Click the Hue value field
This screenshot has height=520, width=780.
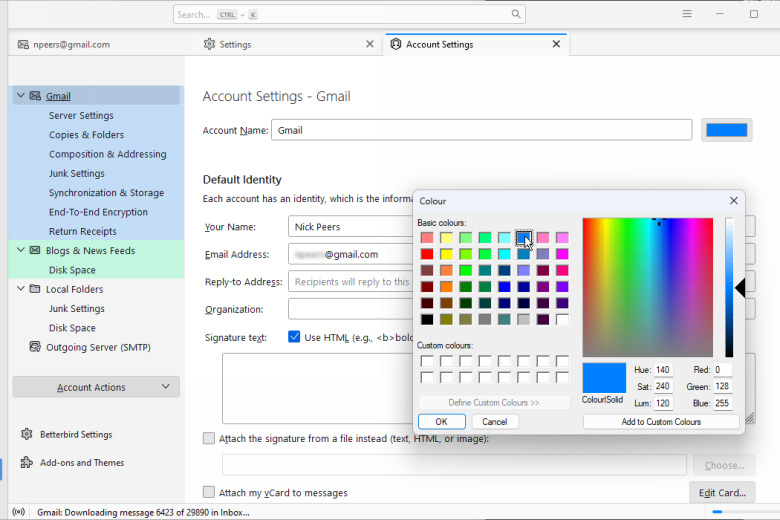664,370
